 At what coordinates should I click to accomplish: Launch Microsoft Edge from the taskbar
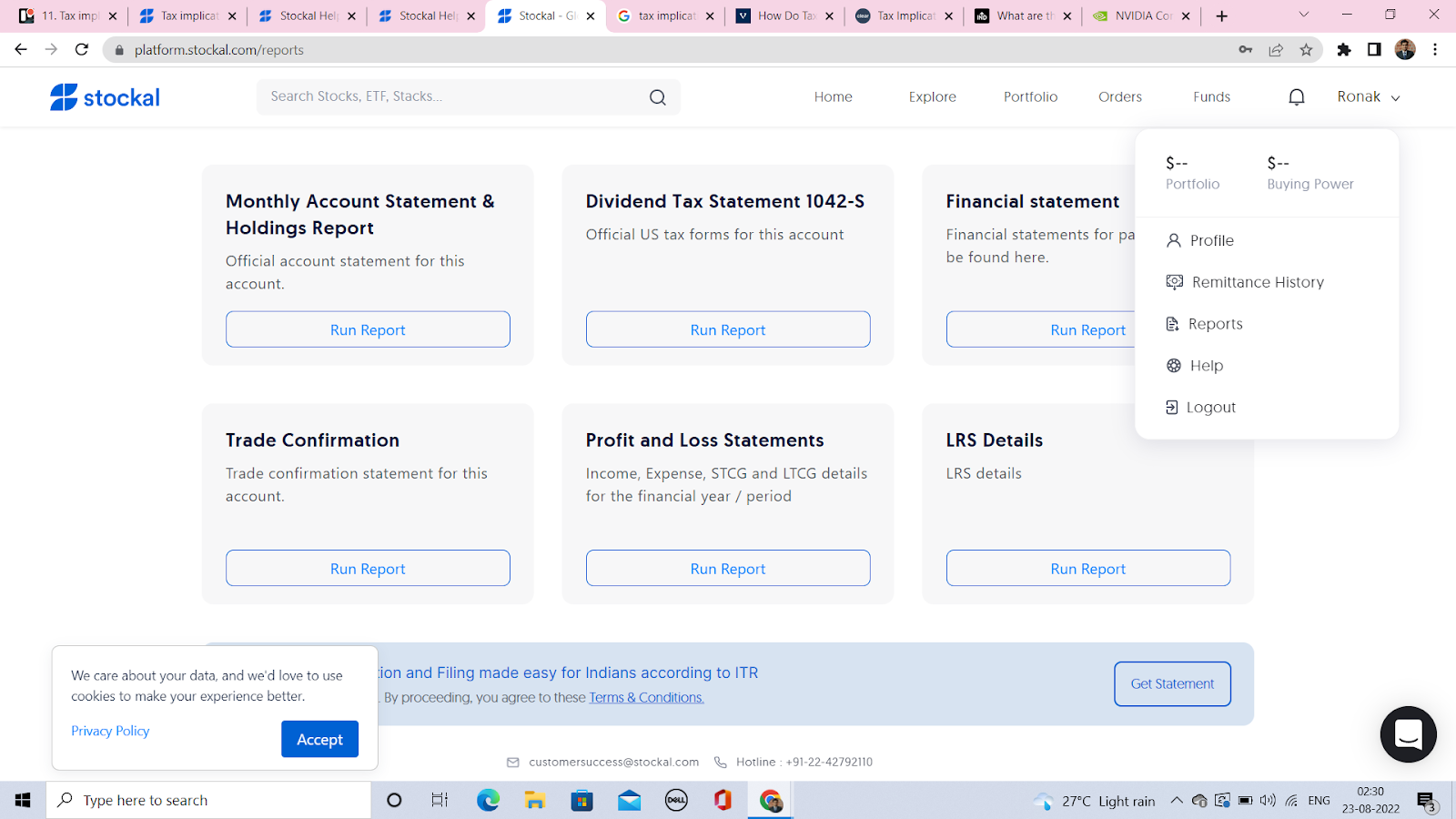coord(488,800)
